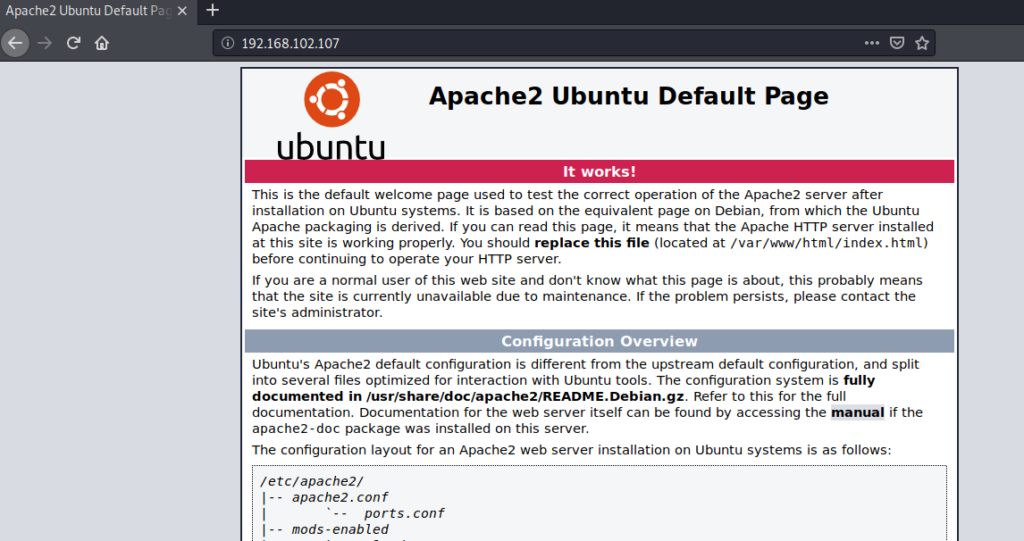
Task: Close the Apache2 Ubuntu Default Page tab
Action: (182, 11)
